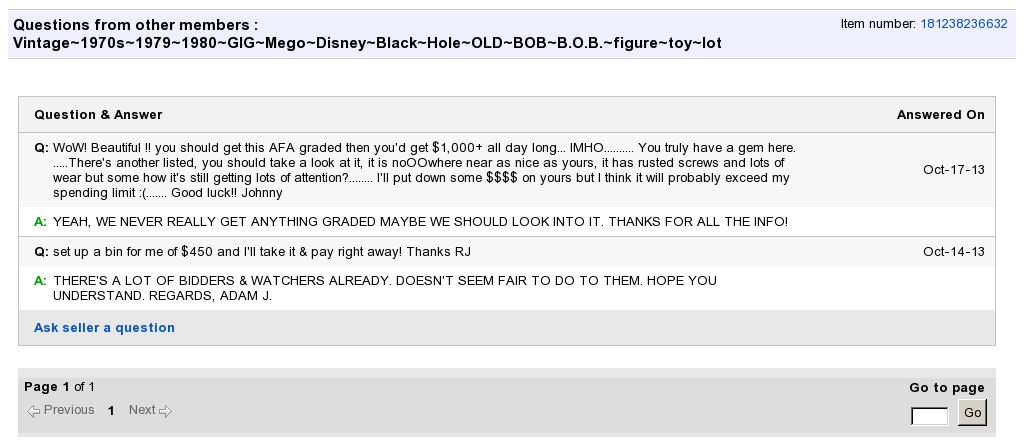The height and width of the screenshot is (447, 1024).
Task: Click the right arrow icon beside Next
Action: [165, 411]
